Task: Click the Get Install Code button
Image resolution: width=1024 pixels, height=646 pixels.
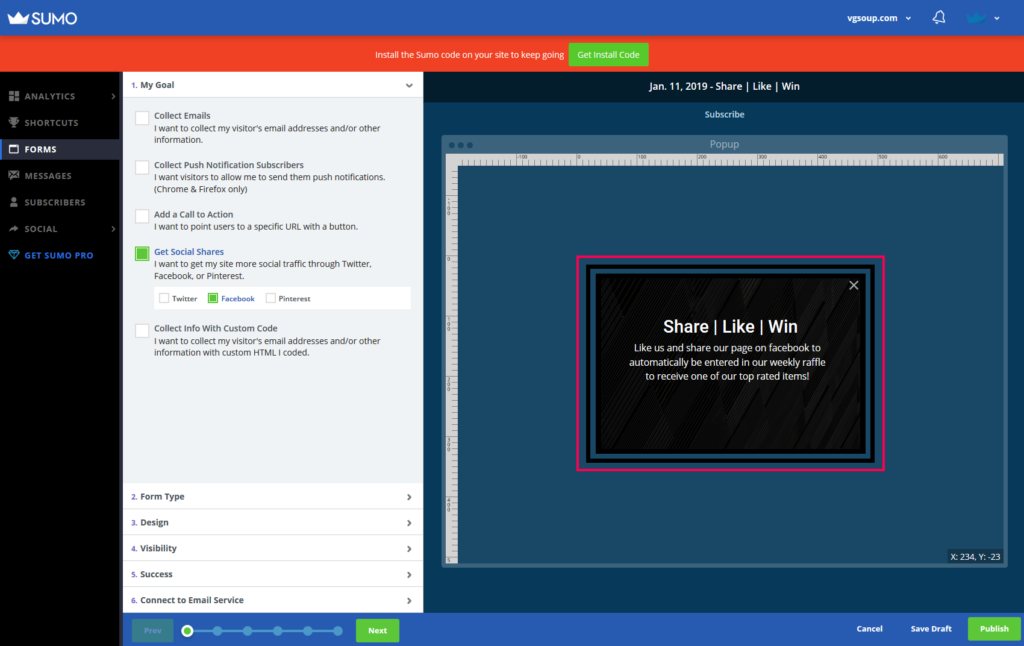Action: click(x=609, y=55)
